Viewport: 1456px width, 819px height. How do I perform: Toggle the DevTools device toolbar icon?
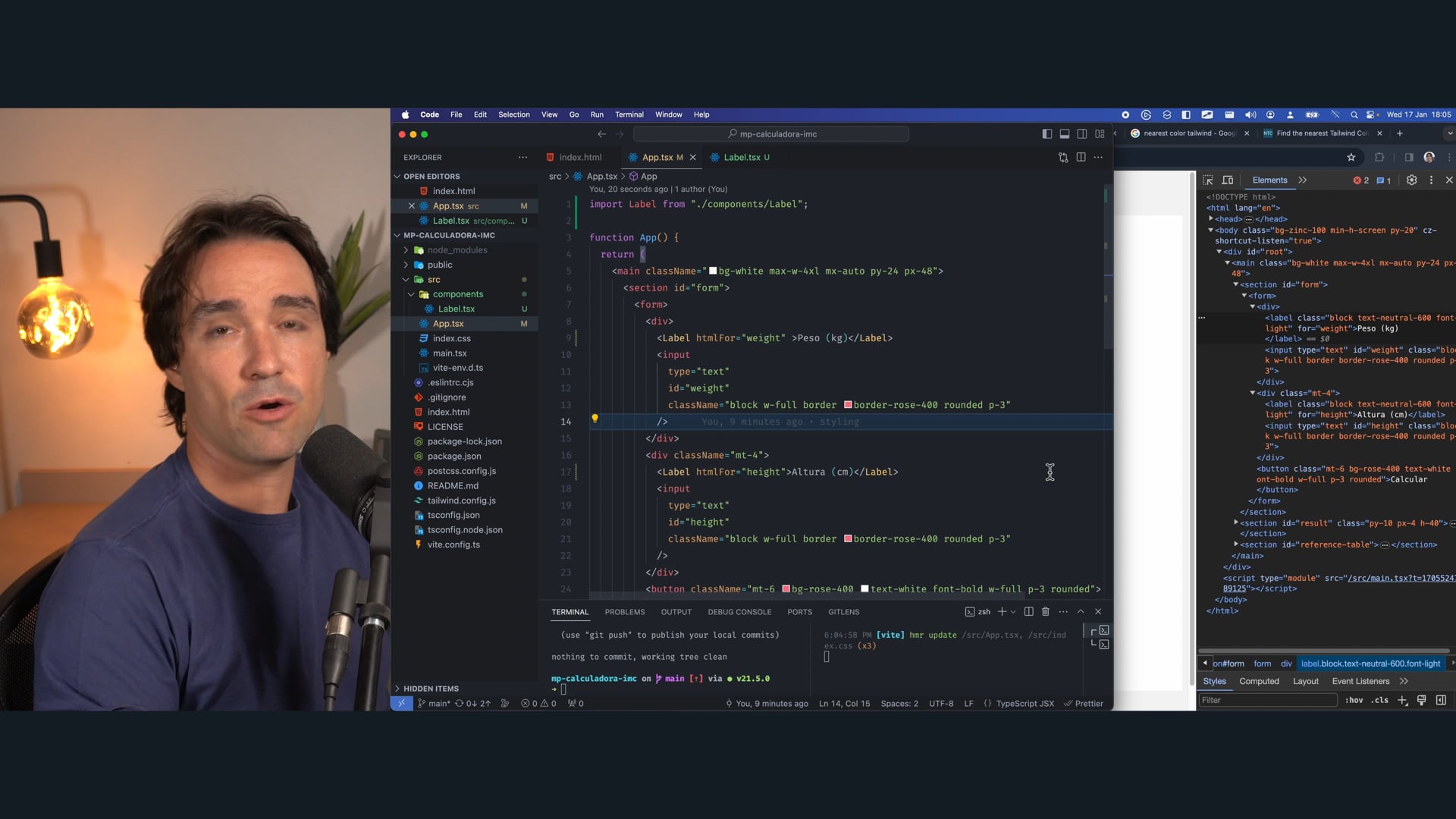pos(1228,180)
